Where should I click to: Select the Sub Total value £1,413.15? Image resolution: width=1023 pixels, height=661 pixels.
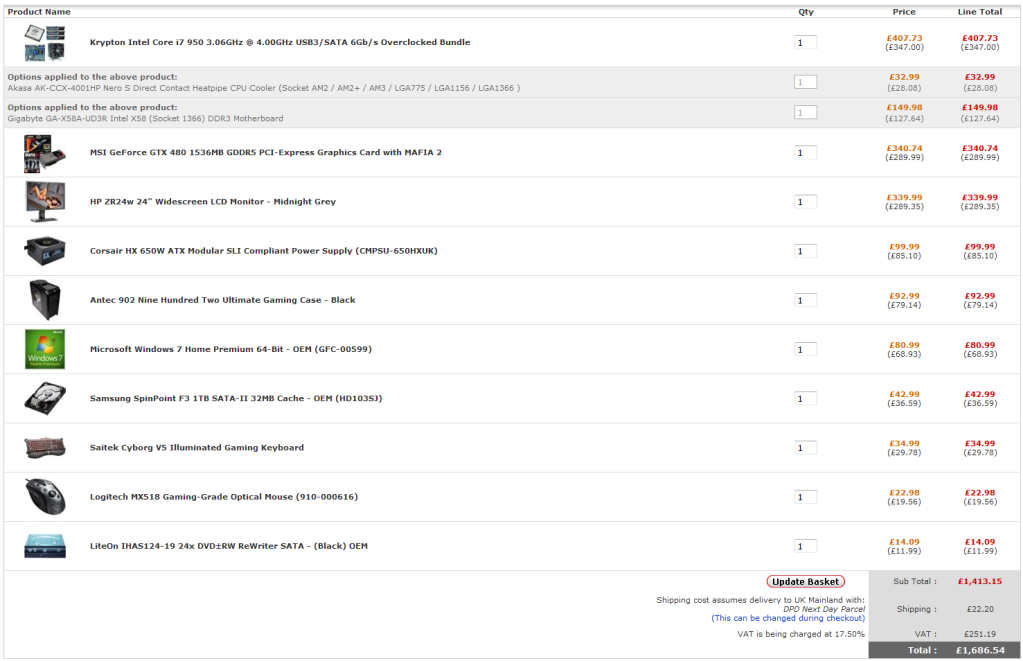[x=979, y=581]
